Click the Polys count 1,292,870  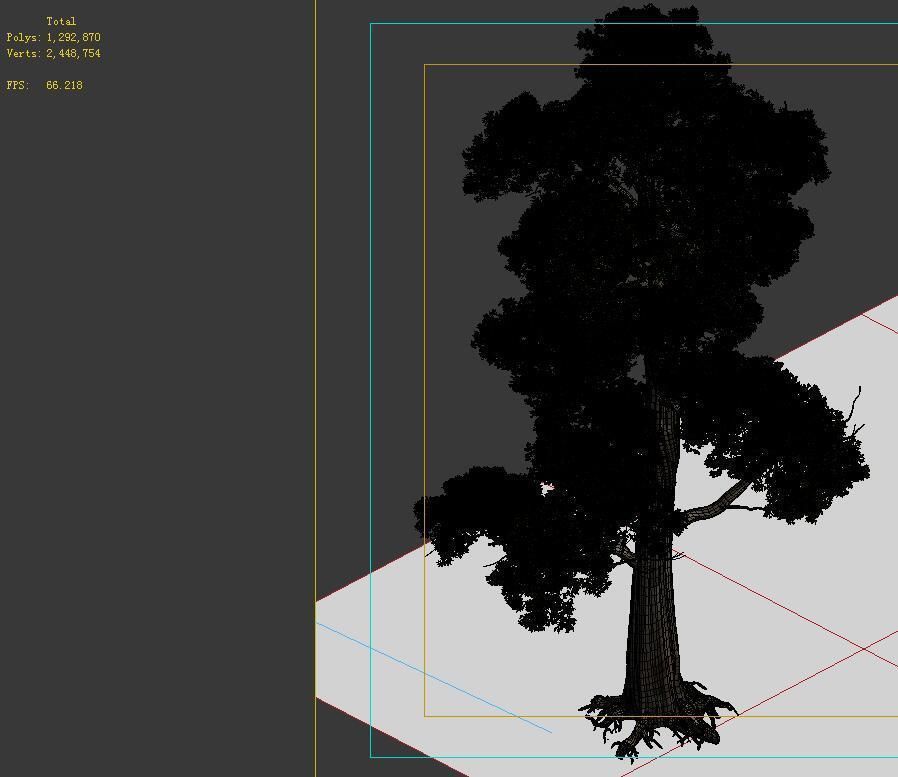pos(73,37)
